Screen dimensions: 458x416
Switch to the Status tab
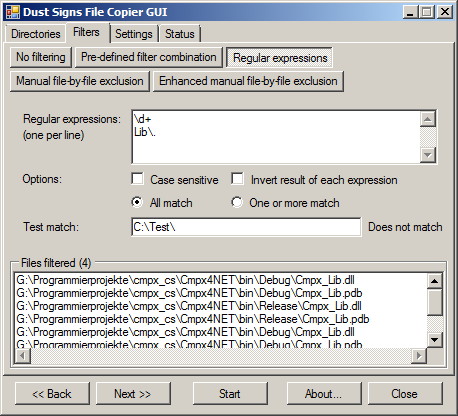[180, 34]
